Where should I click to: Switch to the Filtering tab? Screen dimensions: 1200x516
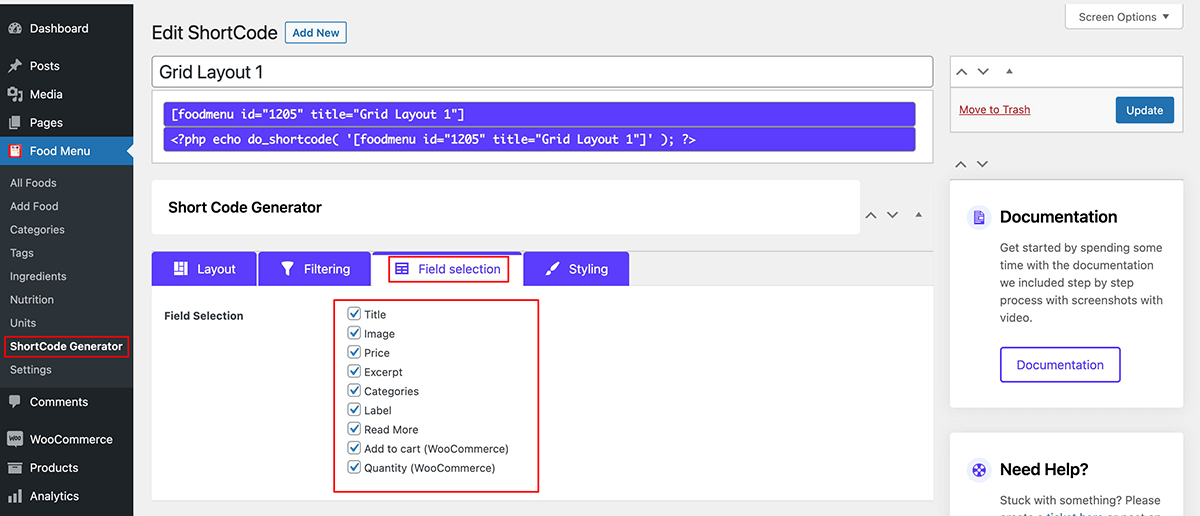(x=315, y=269)
